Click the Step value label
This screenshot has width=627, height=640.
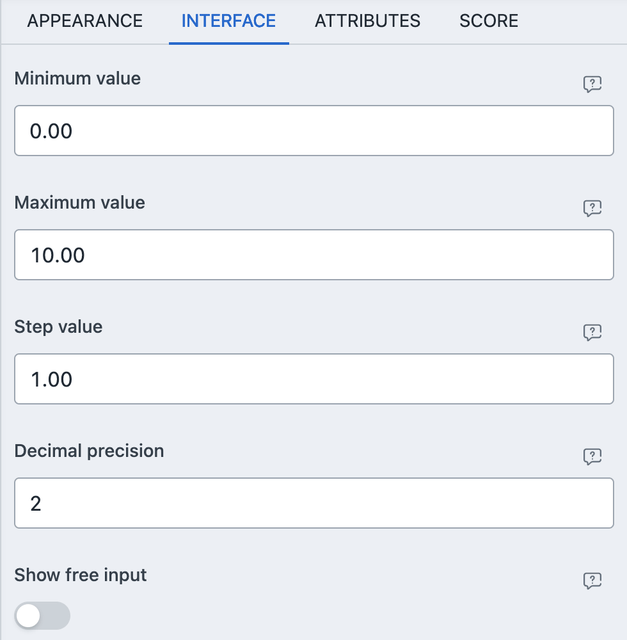pos(58,326)
